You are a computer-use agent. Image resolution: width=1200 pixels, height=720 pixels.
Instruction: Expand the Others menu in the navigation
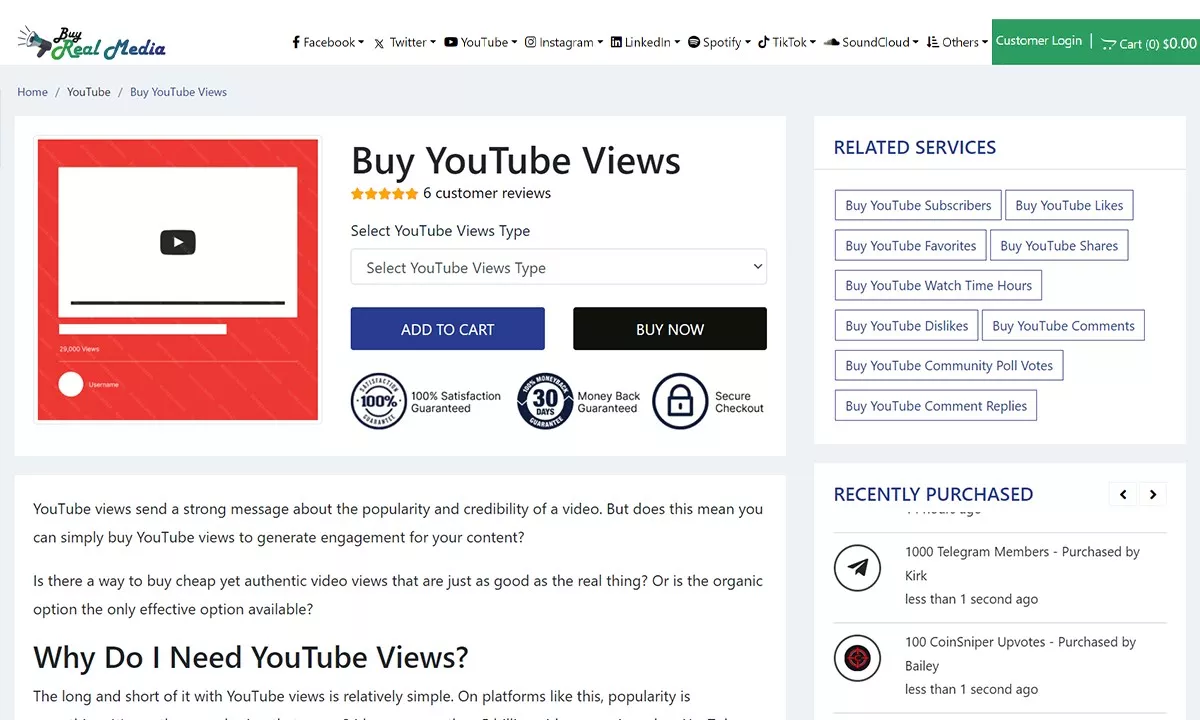point(956,42)
